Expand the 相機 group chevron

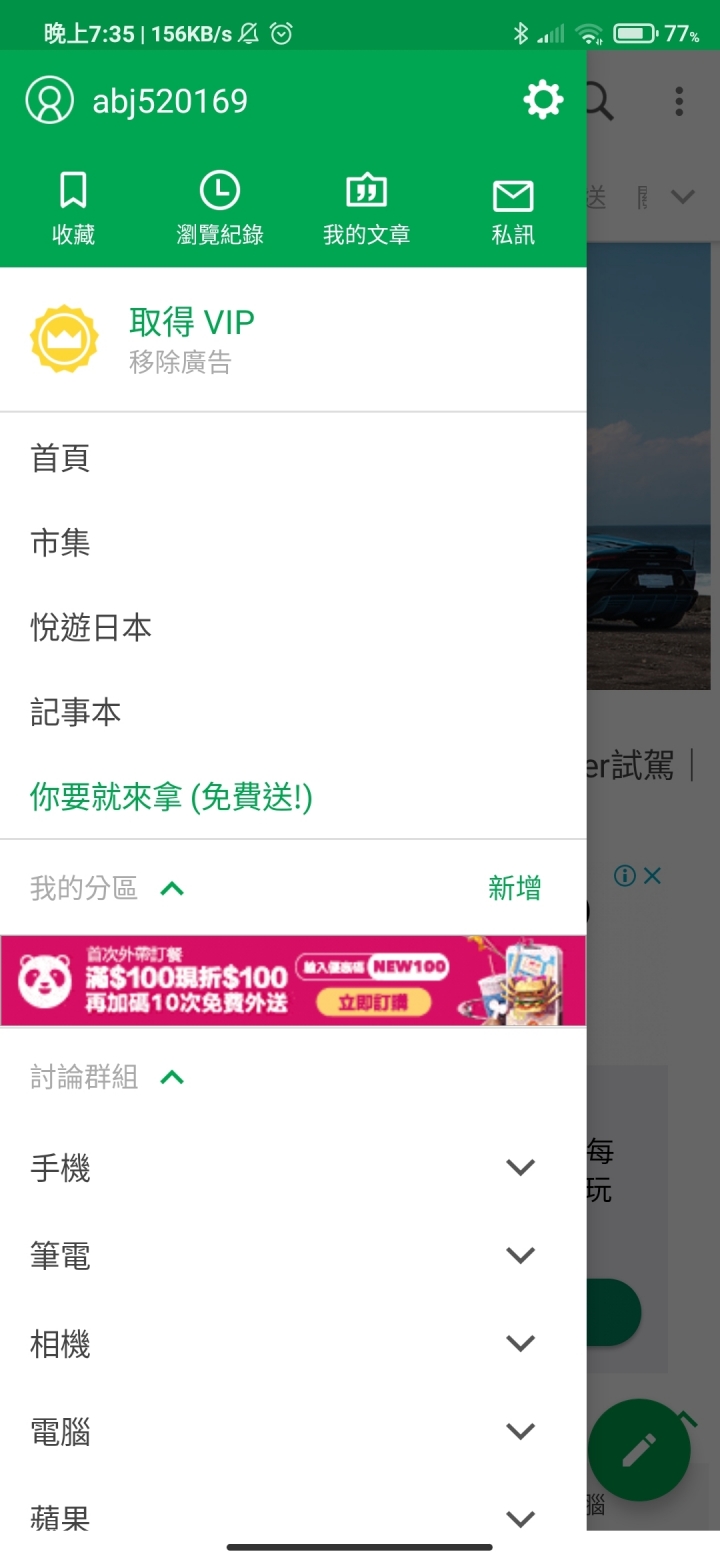[x=520, y=1343]
